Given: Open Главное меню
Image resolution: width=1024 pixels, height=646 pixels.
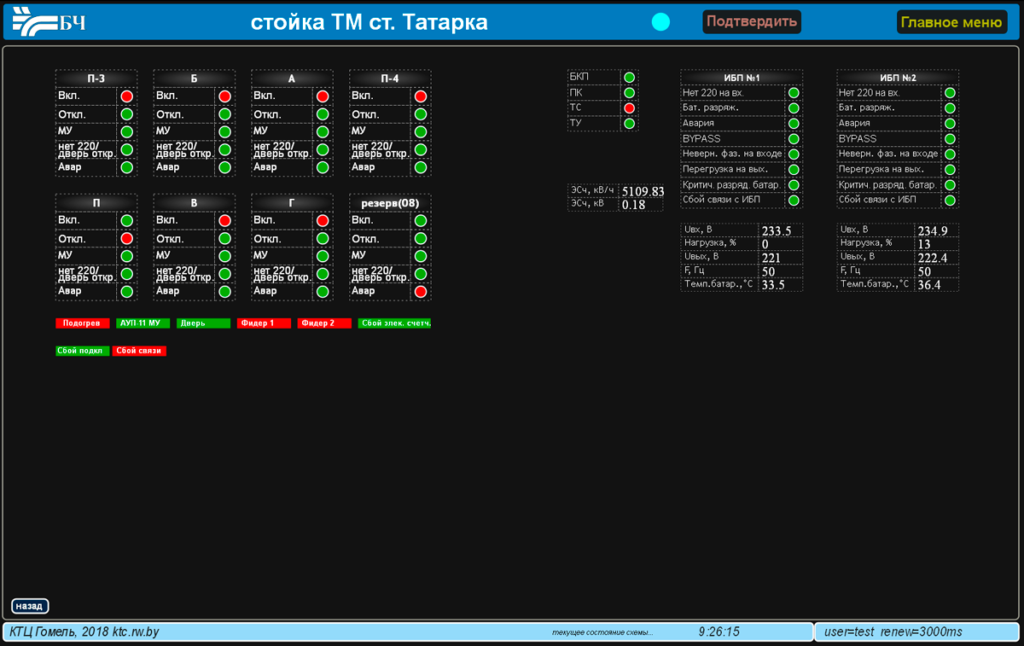Looking at the screenshot, I should tap(951, 22).
